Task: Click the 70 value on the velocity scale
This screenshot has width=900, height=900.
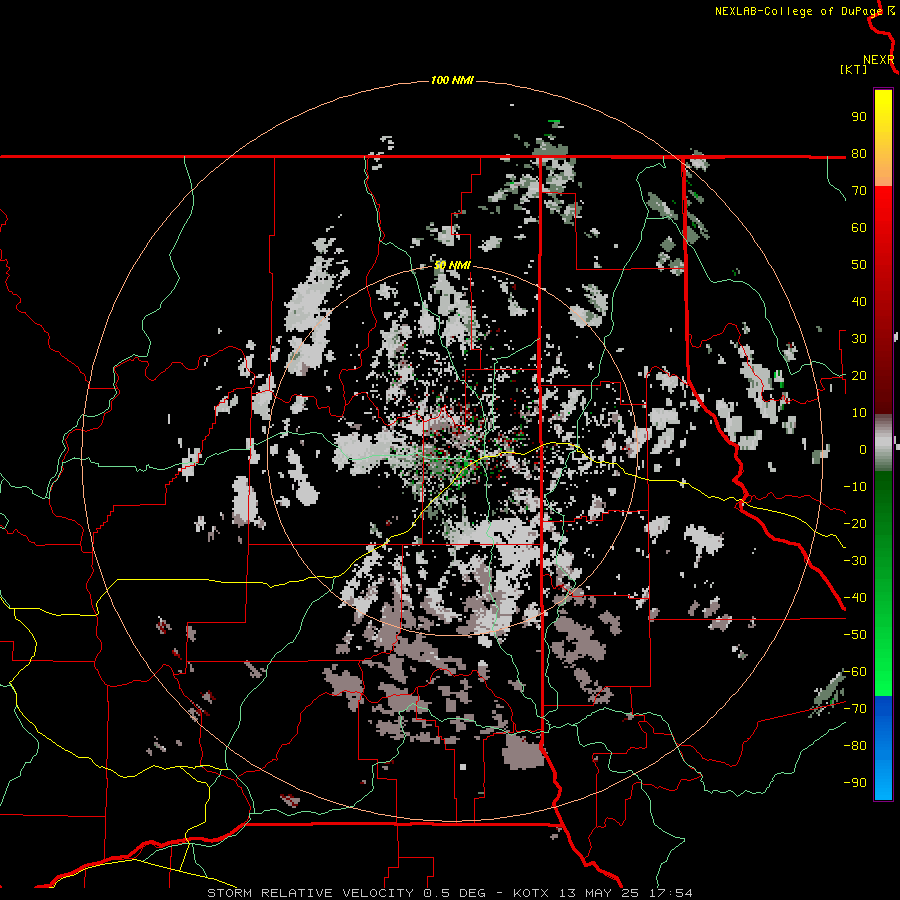Action: (x=859, y=191)
